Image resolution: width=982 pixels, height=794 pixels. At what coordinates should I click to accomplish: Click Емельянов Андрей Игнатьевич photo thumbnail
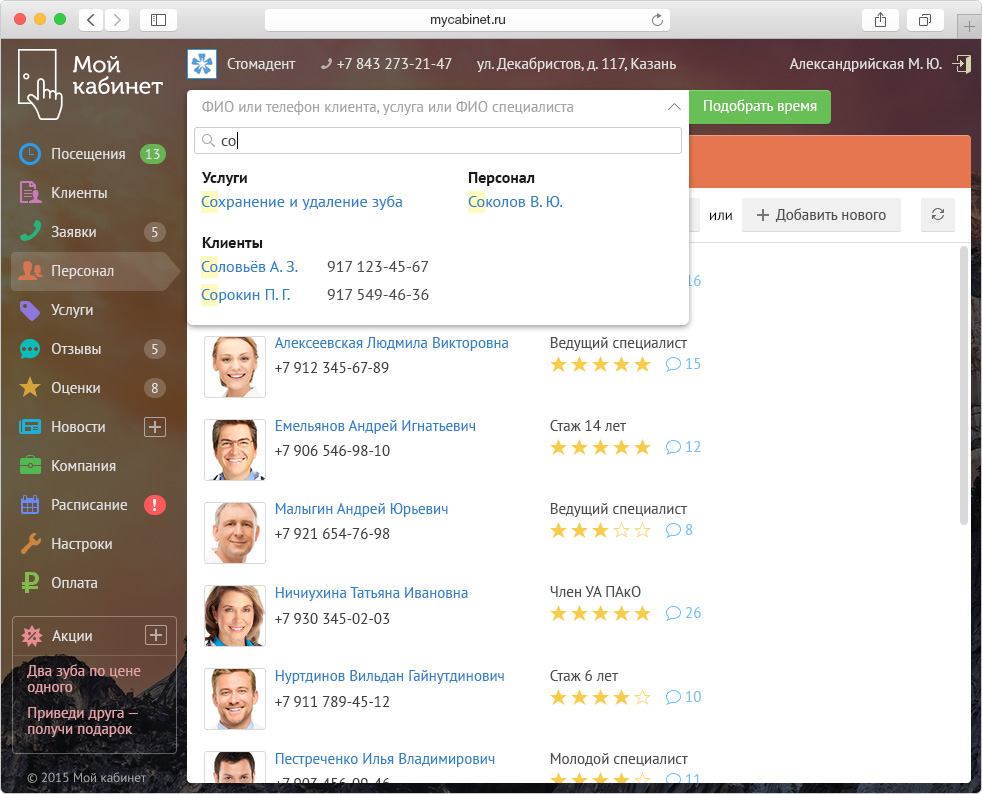(235, 450)
